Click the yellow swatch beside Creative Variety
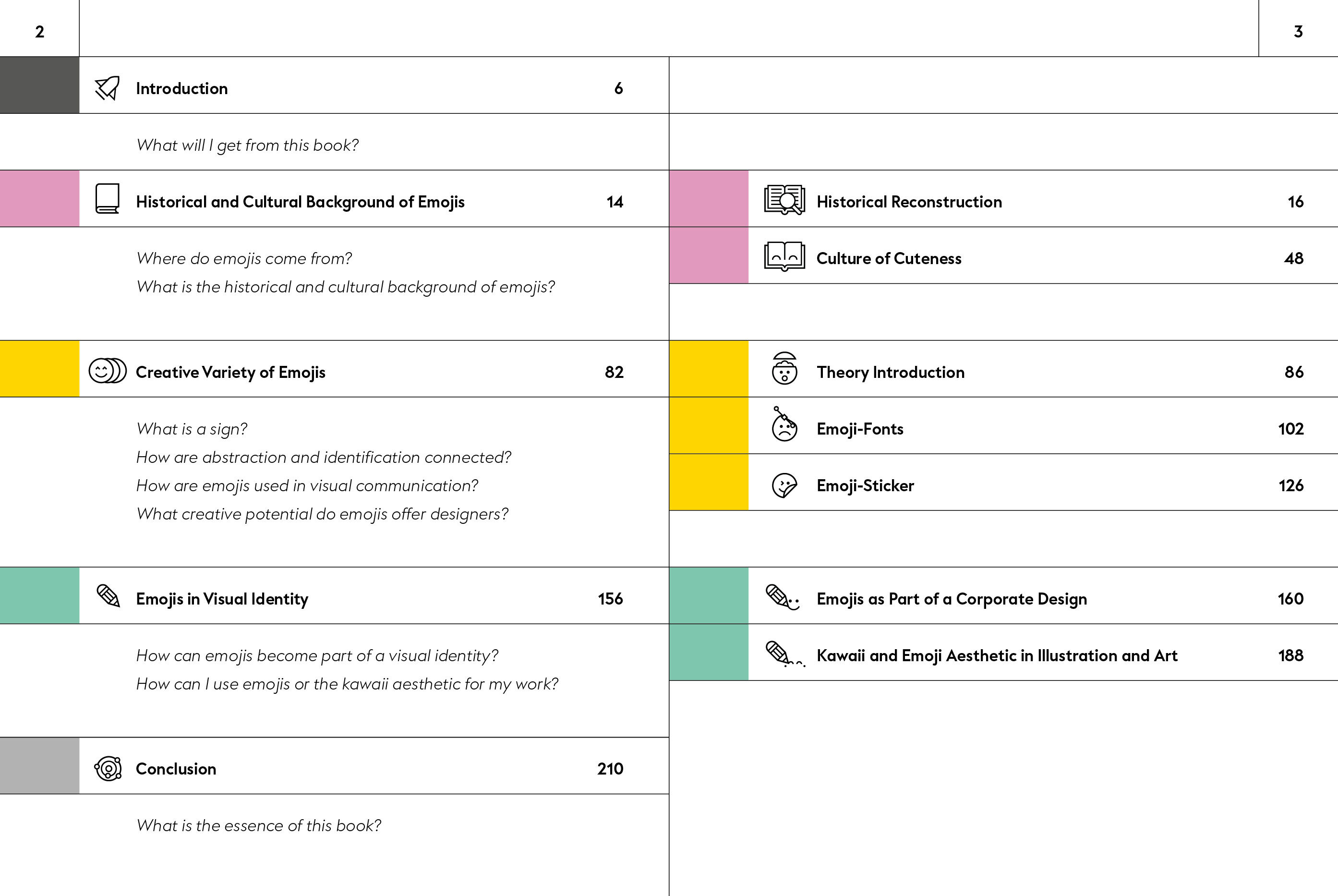Image resolution: width=1338 pixels, height=896 pixels. click(x=39, y=369)
